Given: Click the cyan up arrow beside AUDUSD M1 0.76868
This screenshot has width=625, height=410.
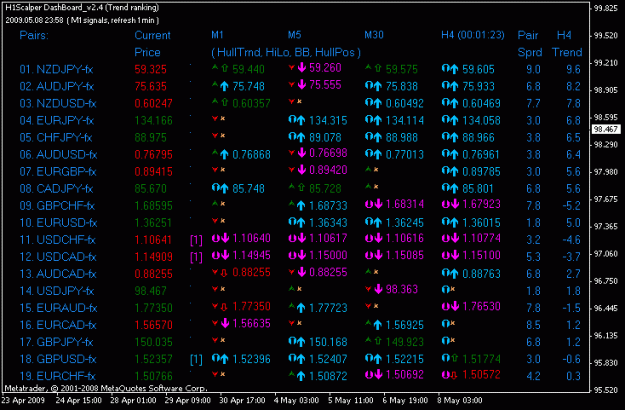Looking at the screenshot, I should click(224, 154).
